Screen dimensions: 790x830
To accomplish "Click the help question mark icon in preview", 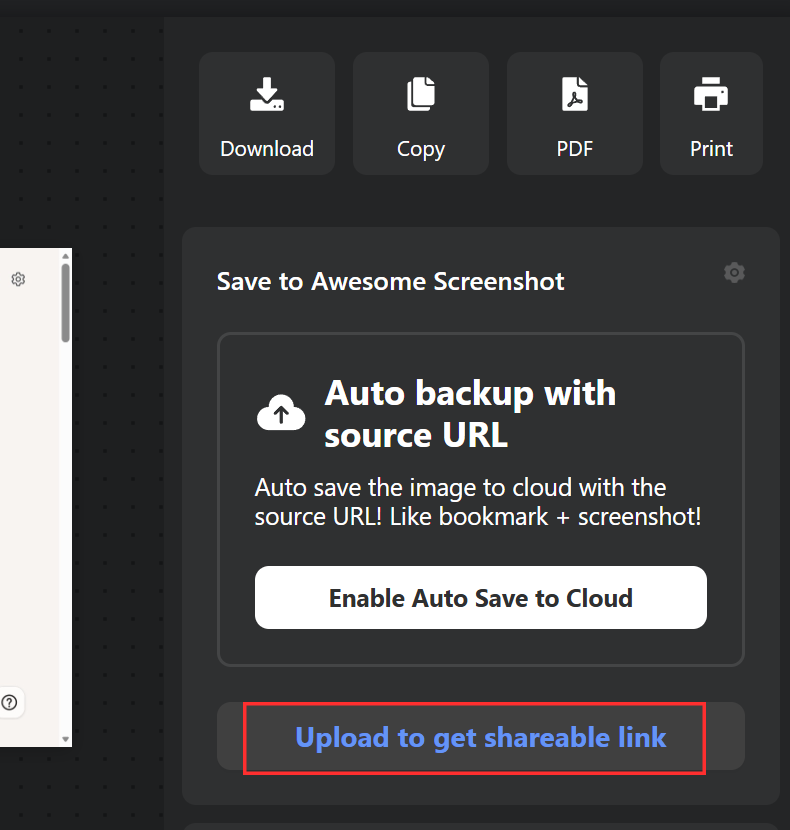I will 10,702.
